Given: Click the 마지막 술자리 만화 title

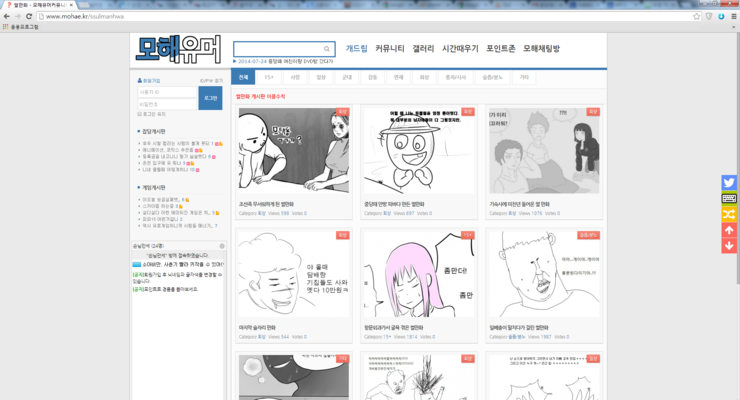Looking at the screenshot, I should tap(257, 327).
